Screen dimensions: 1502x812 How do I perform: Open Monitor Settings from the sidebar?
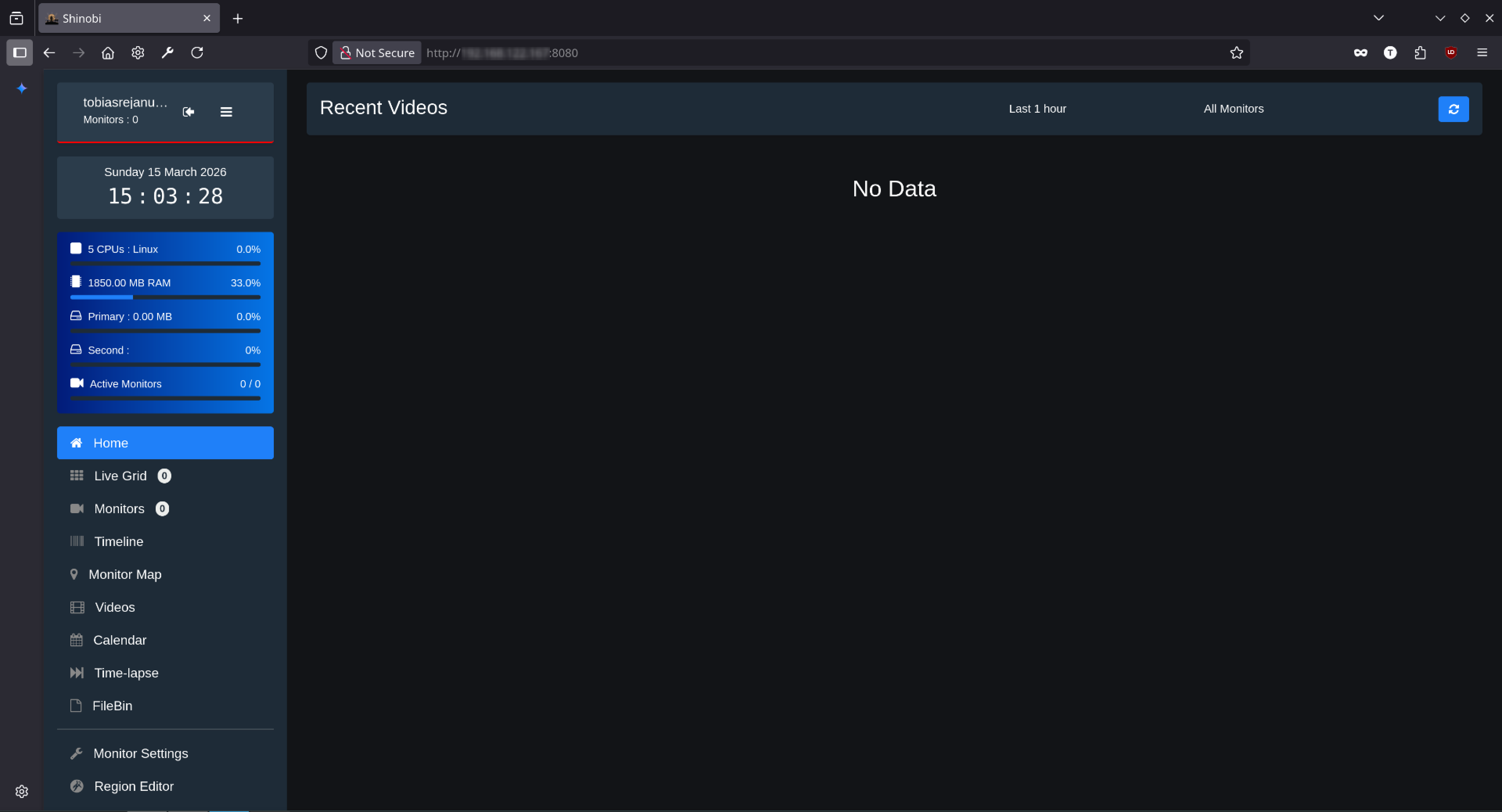[x=140, y=754]
